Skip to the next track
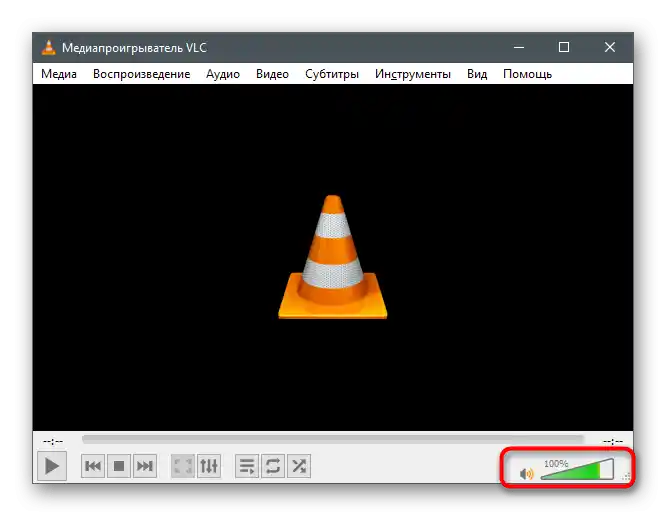This screenshot has width=666, height=516. [145, 466]
